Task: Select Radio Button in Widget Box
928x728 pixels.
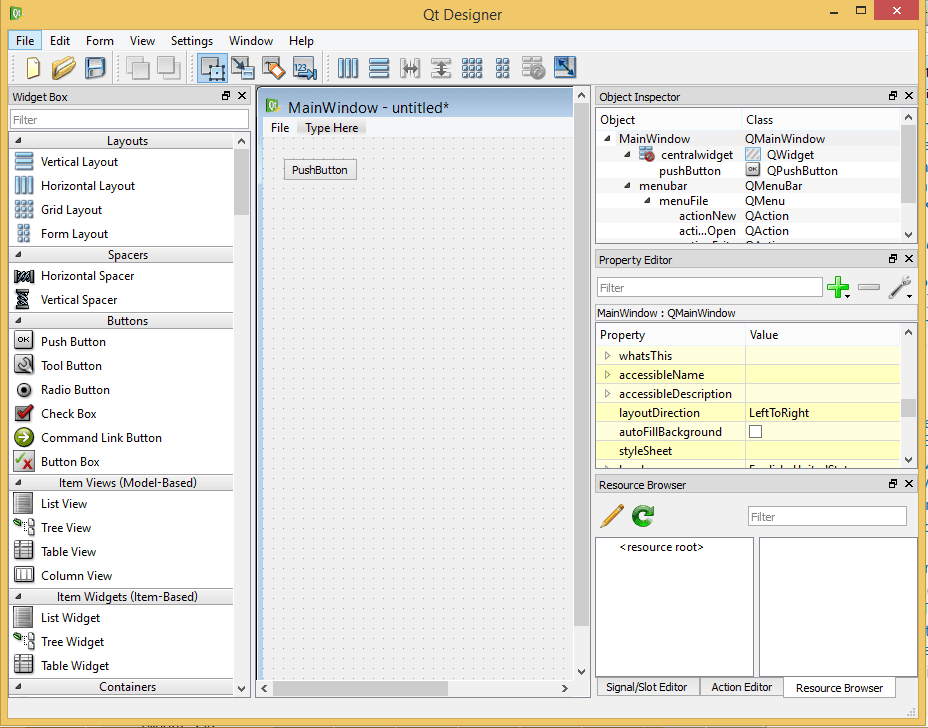Action: (x=75, y=390)
